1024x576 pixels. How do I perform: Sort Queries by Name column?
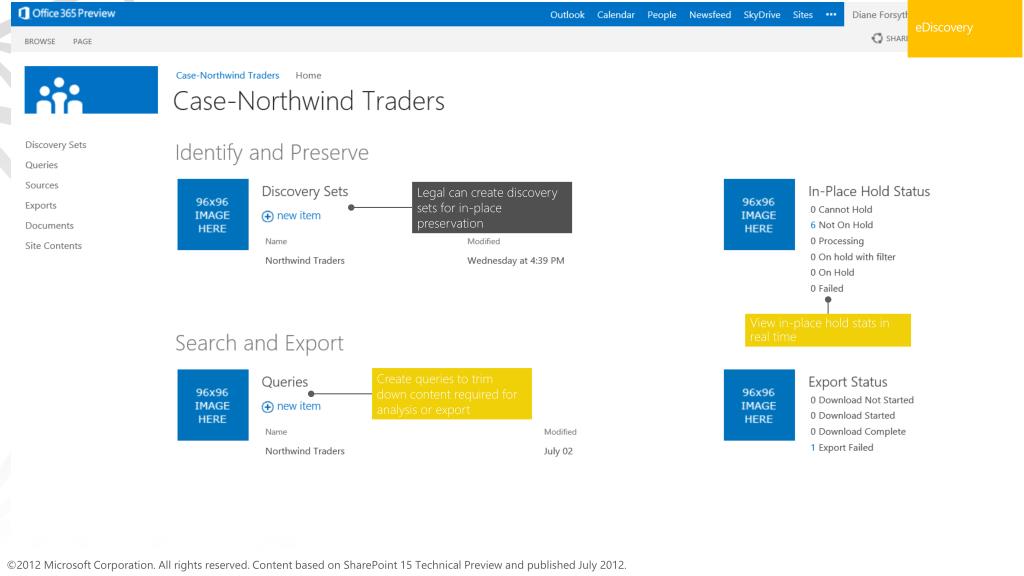pos(276,432)
